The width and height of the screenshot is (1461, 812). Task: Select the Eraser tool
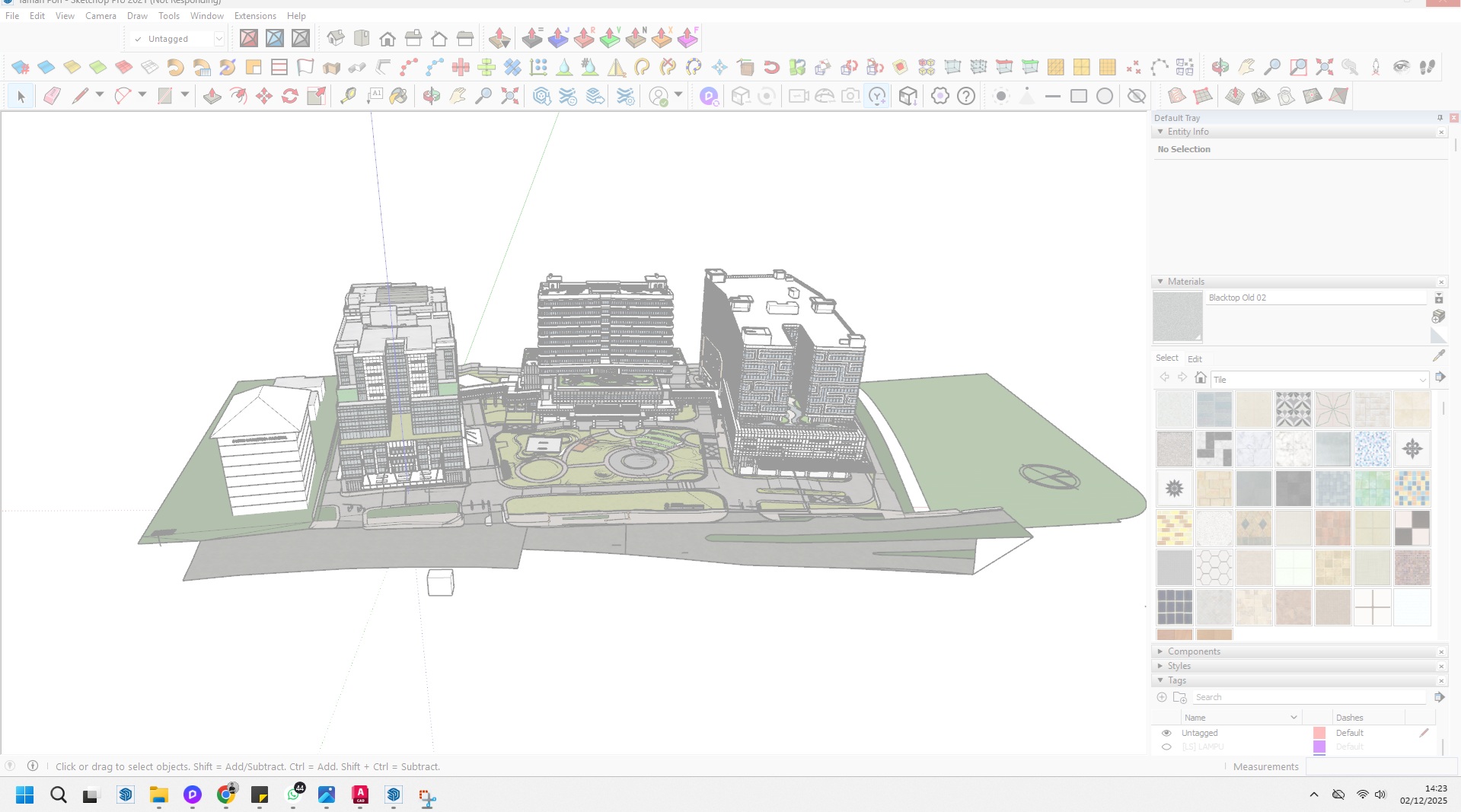(x=52, y=96)
